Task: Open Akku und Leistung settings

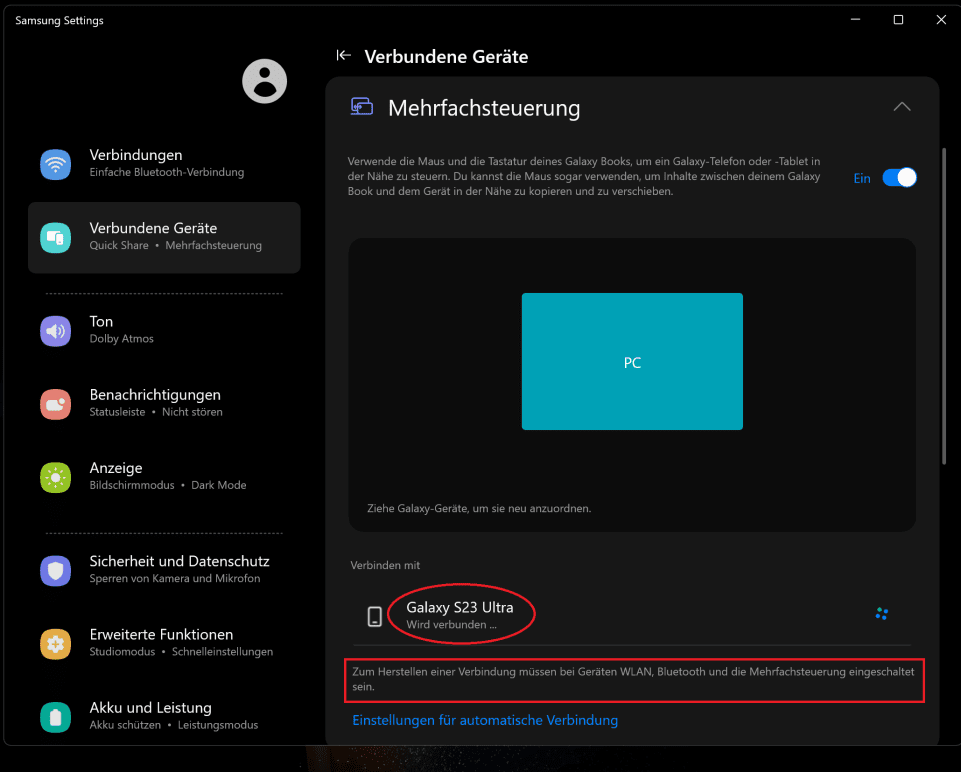Action: (x=164, y=717)
